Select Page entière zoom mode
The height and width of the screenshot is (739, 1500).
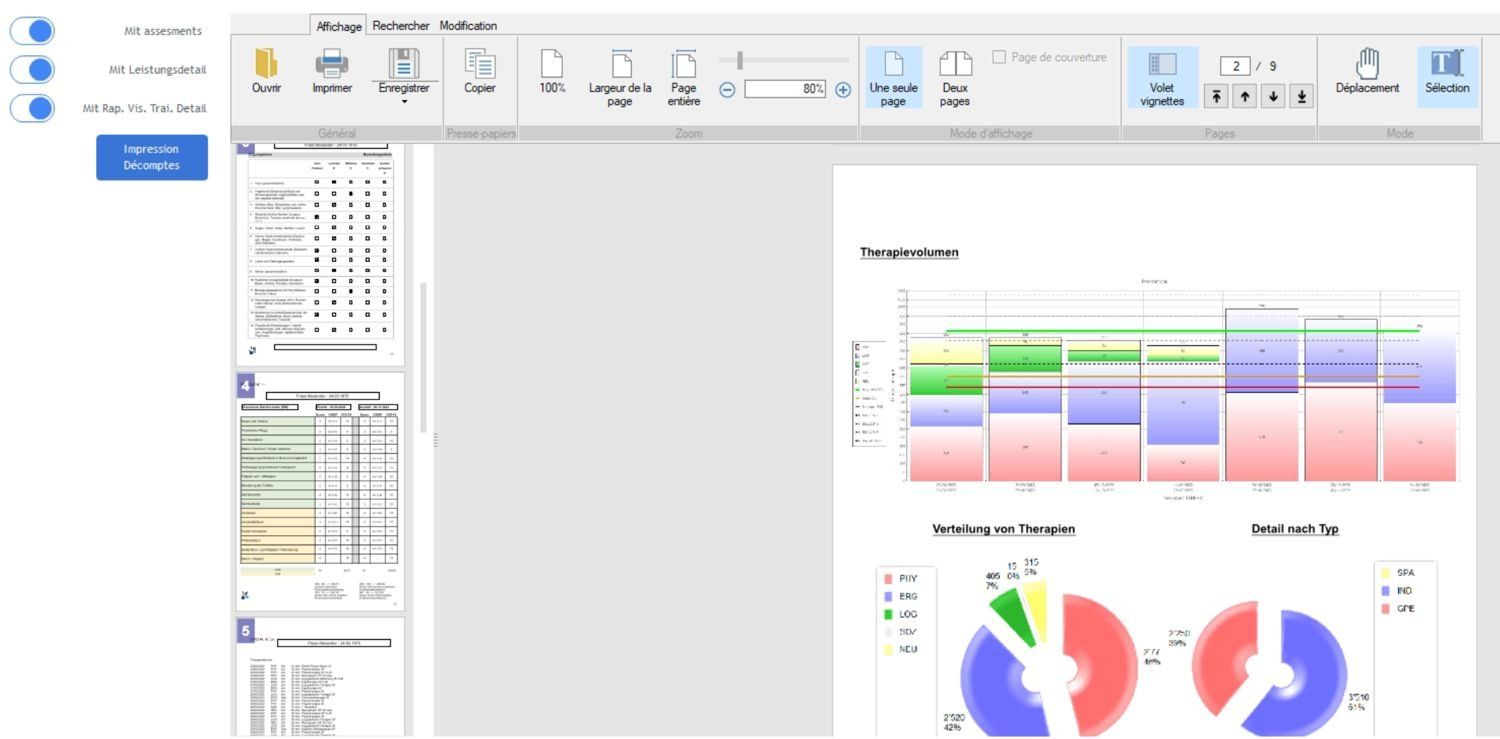click(684, 64)
